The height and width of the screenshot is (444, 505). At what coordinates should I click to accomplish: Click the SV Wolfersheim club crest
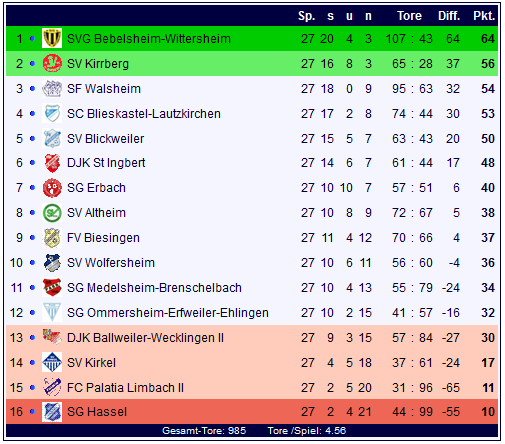(x=52, y=263)
